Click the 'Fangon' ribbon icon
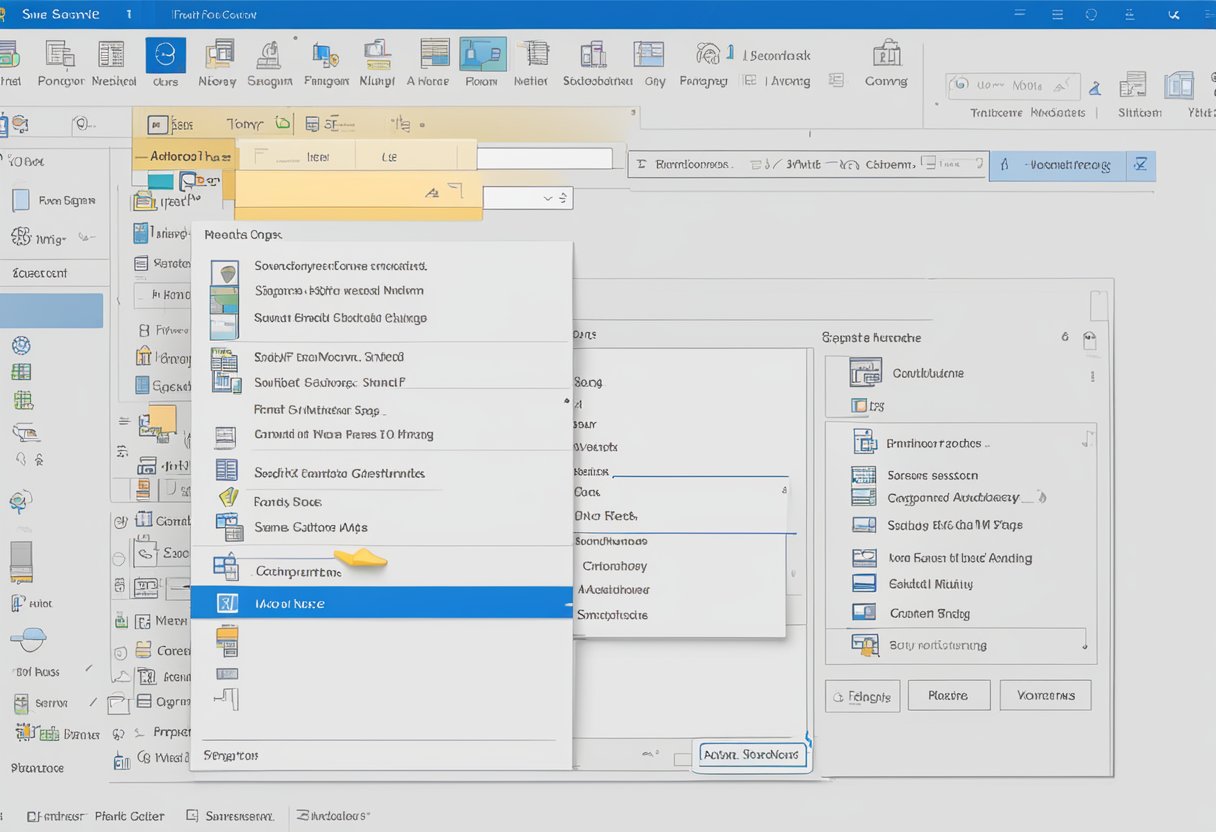The image size is (1216, 832). click(x=325, y=55)
